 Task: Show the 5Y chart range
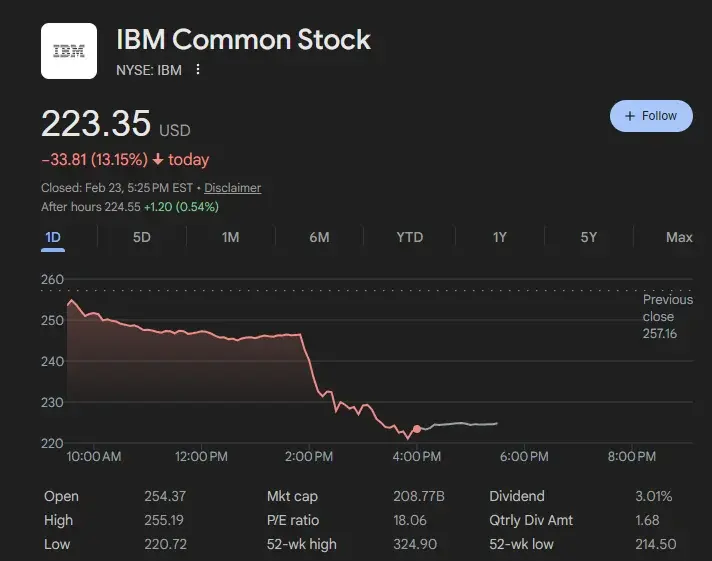[x=588, y=237]
